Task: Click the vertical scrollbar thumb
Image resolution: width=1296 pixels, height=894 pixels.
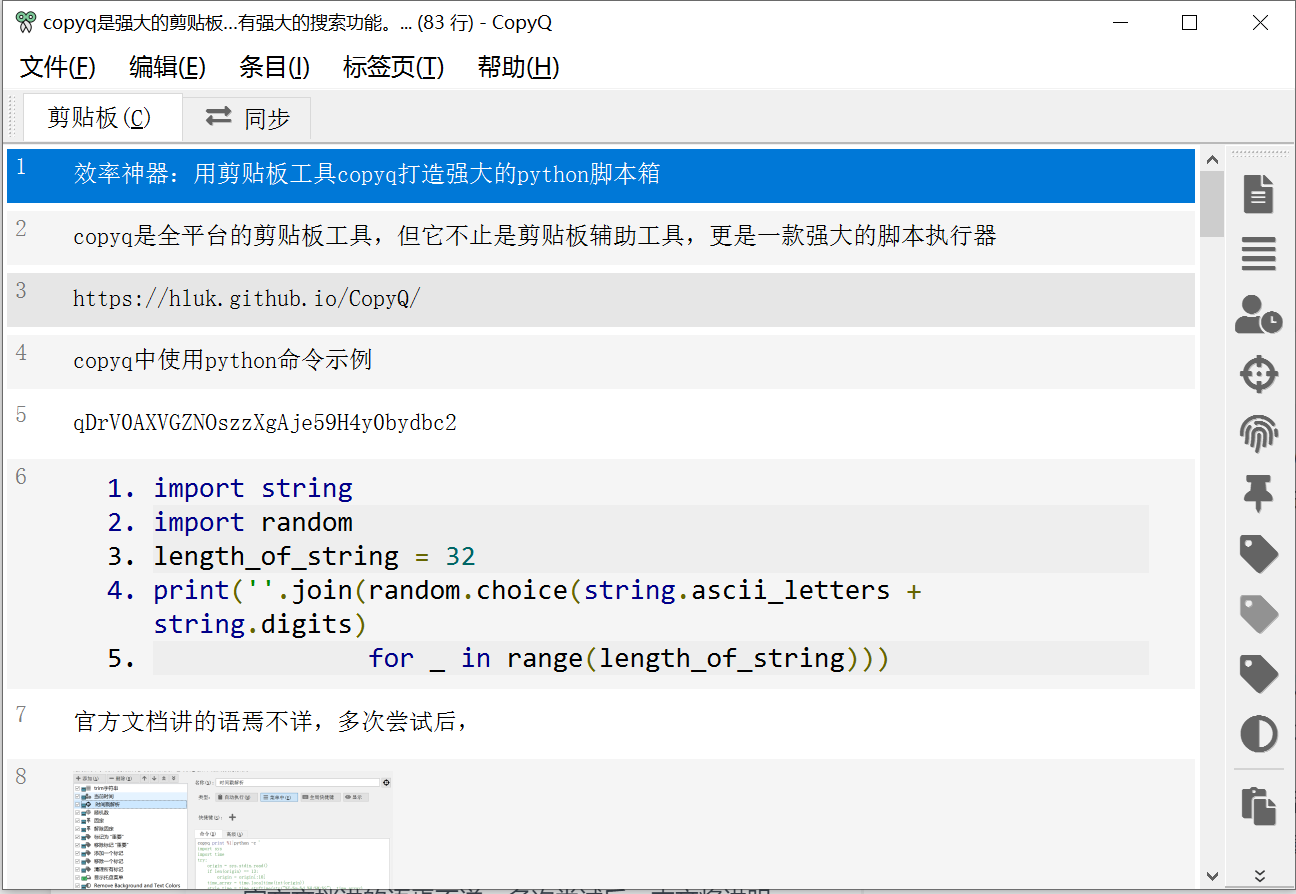Action: [1212, 204]
